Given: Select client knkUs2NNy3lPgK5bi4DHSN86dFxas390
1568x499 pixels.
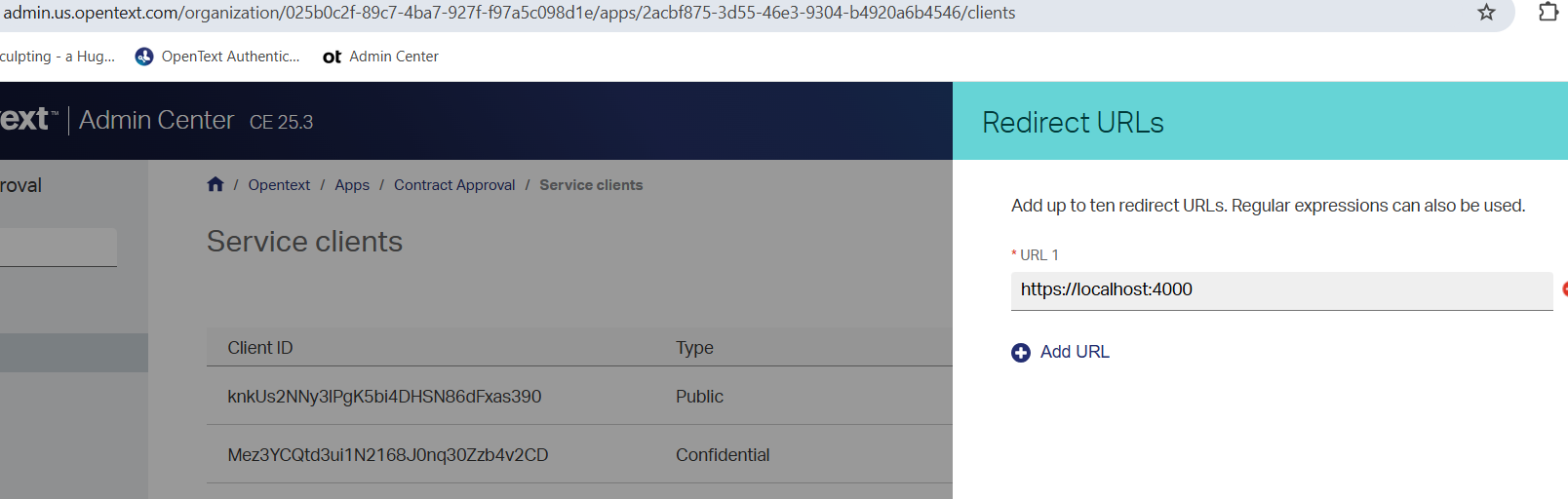Looking at the screenshot, I should [x=384, y=397].
